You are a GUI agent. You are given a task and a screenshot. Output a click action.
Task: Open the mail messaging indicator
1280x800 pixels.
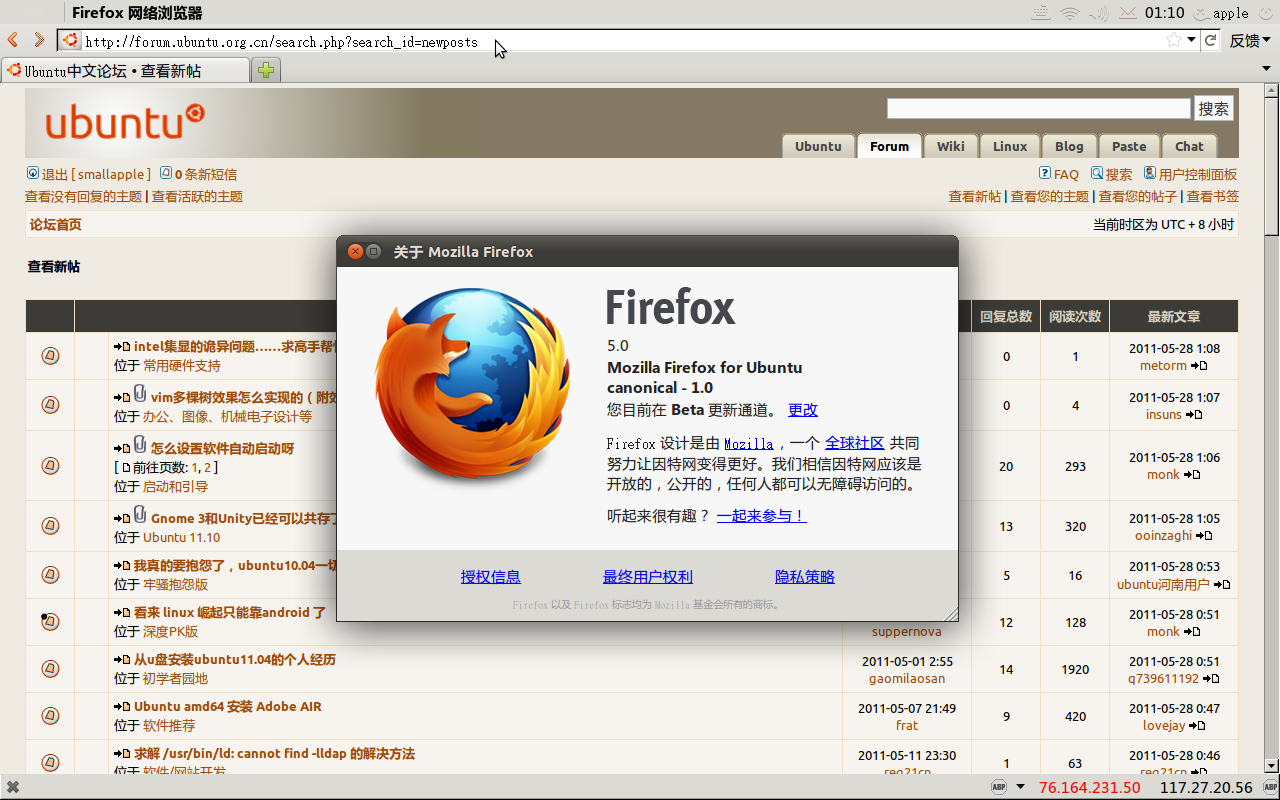(1128, 13)
